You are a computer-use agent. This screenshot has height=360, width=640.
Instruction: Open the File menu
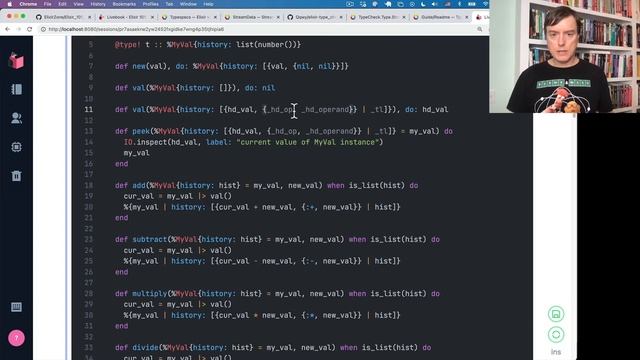coord(47,4)
